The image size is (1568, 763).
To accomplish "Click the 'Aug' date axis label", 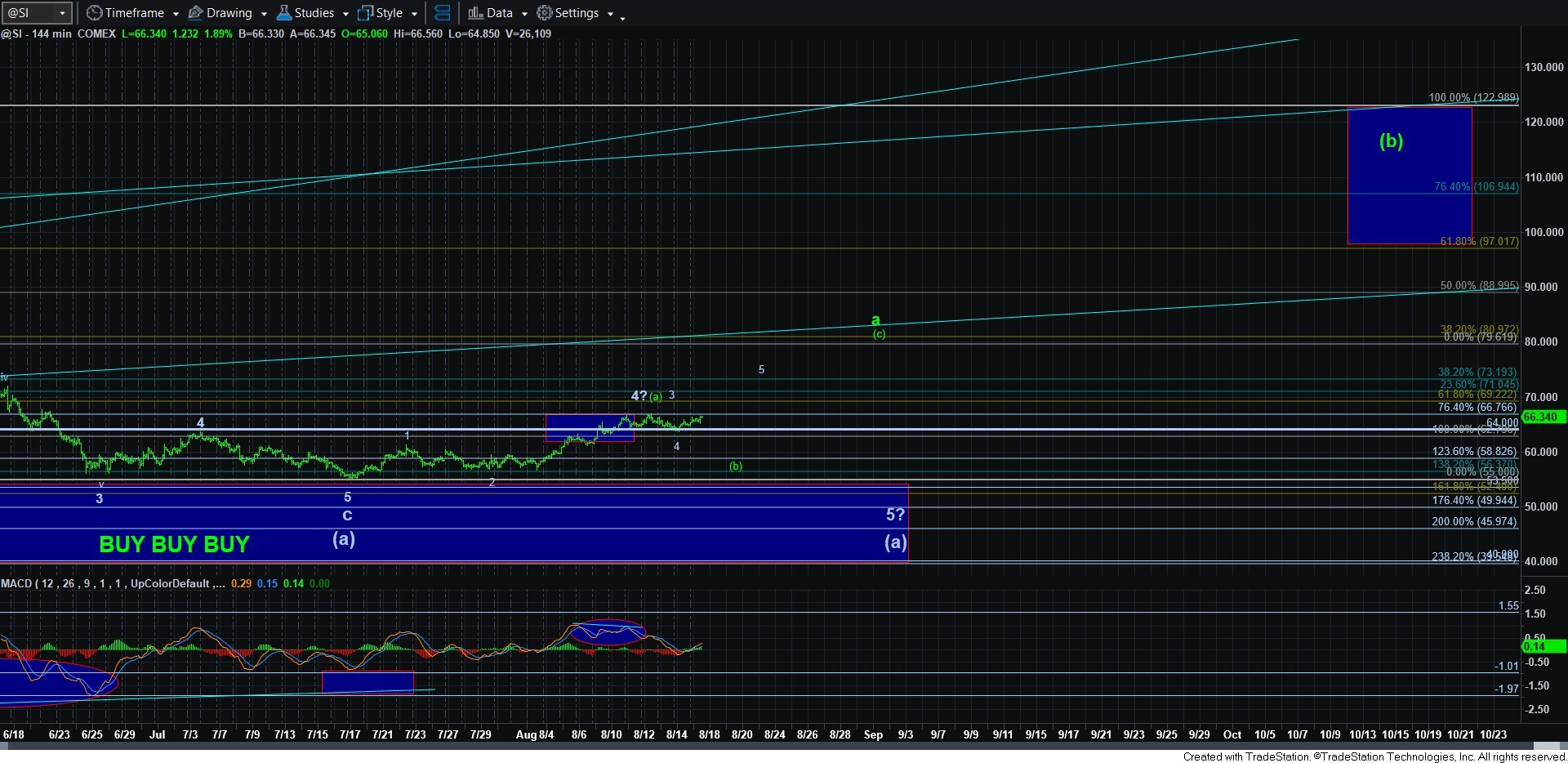I will (x=526, y=734).
